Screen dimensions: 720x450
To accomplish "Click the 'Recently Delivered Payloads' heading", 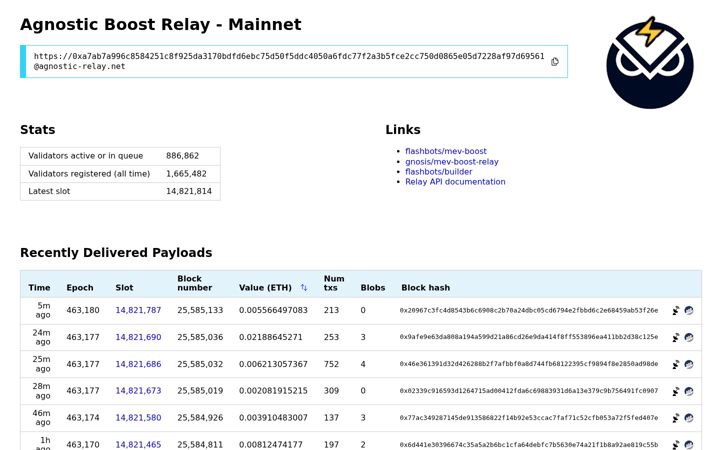I will (116, 253).
